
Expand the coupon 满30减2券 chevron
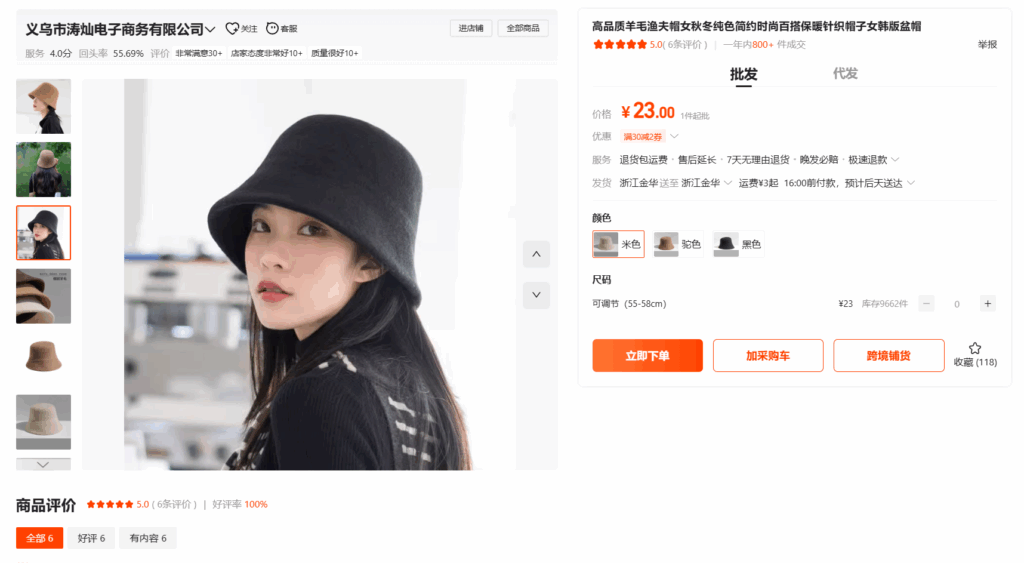[x=675, y=137]
